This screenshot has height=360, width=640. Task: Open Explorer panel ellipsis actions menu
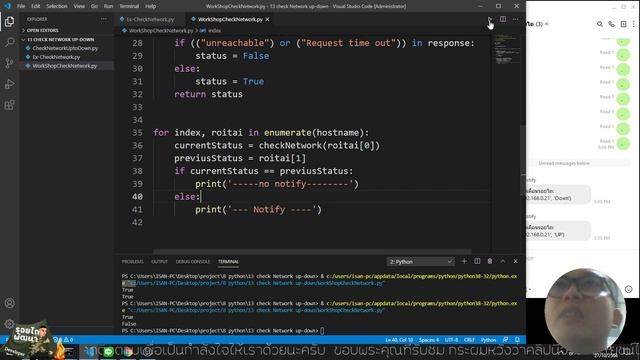coord(104,19)
